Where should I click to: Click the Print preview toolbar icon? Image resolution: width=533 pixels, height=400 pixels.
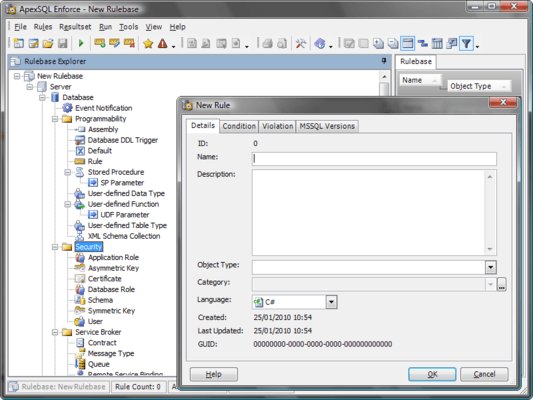[x=282, y=44]
